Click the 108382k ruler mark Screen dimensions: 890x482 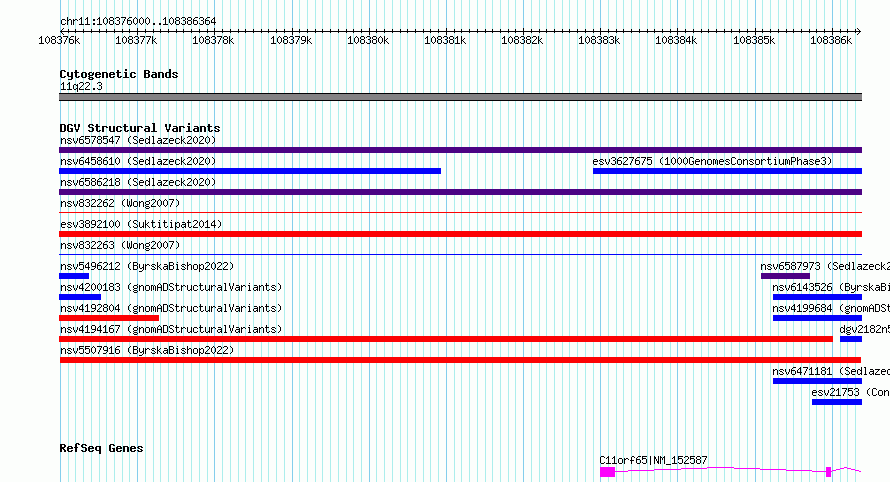pos(522,40)
